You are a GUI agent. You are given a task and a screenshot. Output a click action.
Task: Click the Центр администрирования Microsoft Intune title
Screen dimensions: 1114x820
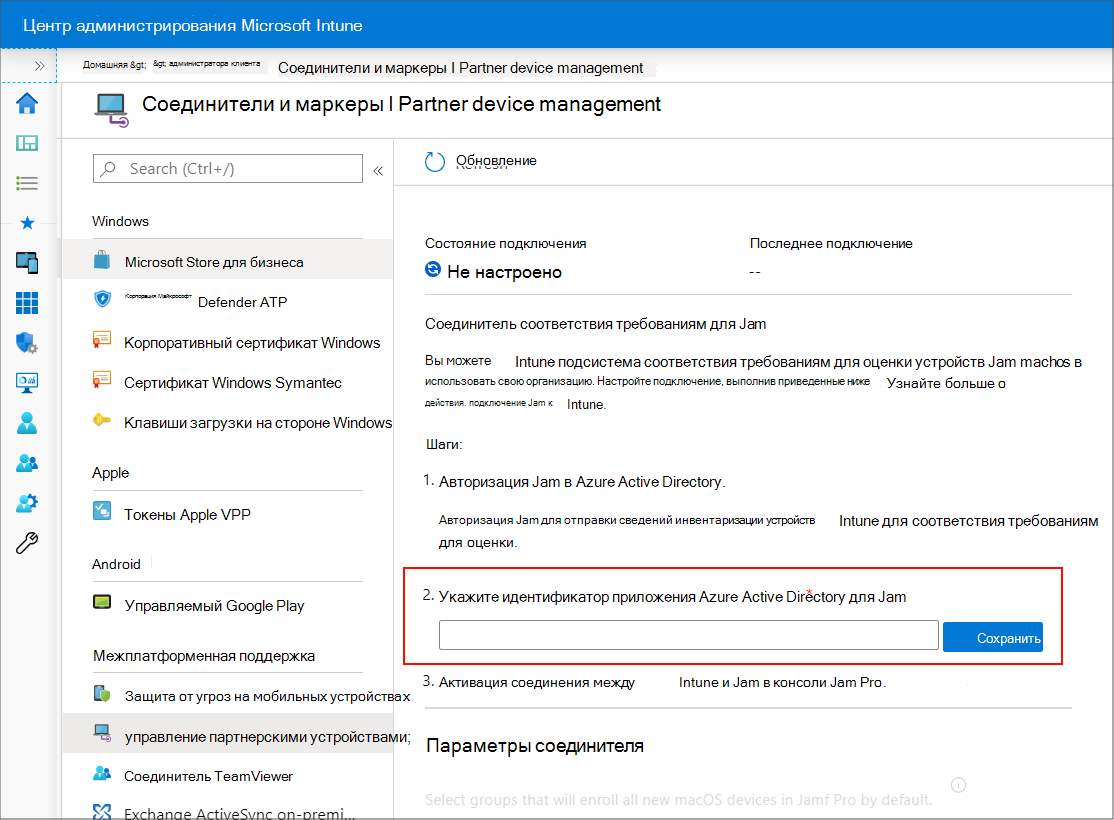point(193,26)
